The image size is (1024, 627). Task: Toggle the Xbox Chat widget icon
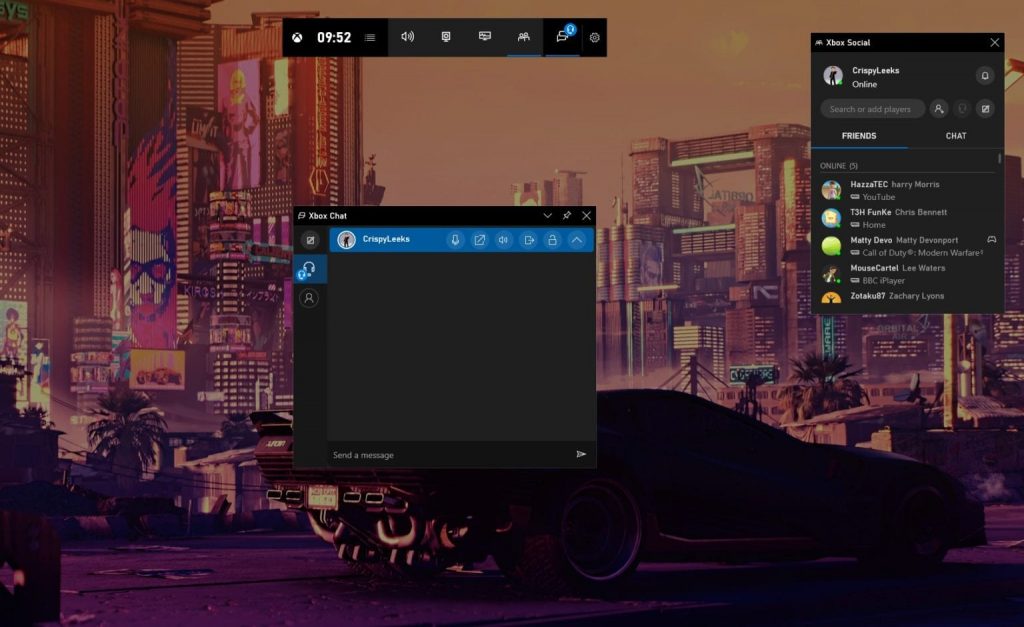pos(563,37)
